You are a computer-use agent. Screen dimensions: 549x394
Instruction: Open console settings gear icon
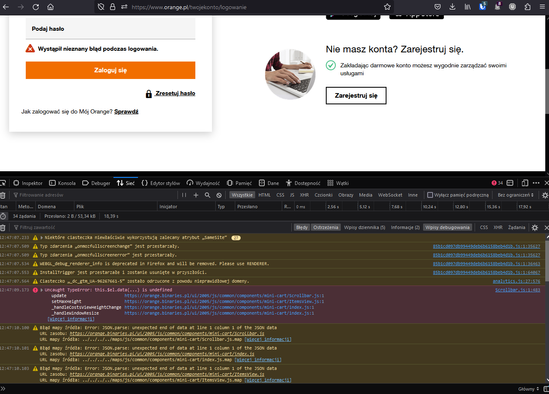[535, 228]
